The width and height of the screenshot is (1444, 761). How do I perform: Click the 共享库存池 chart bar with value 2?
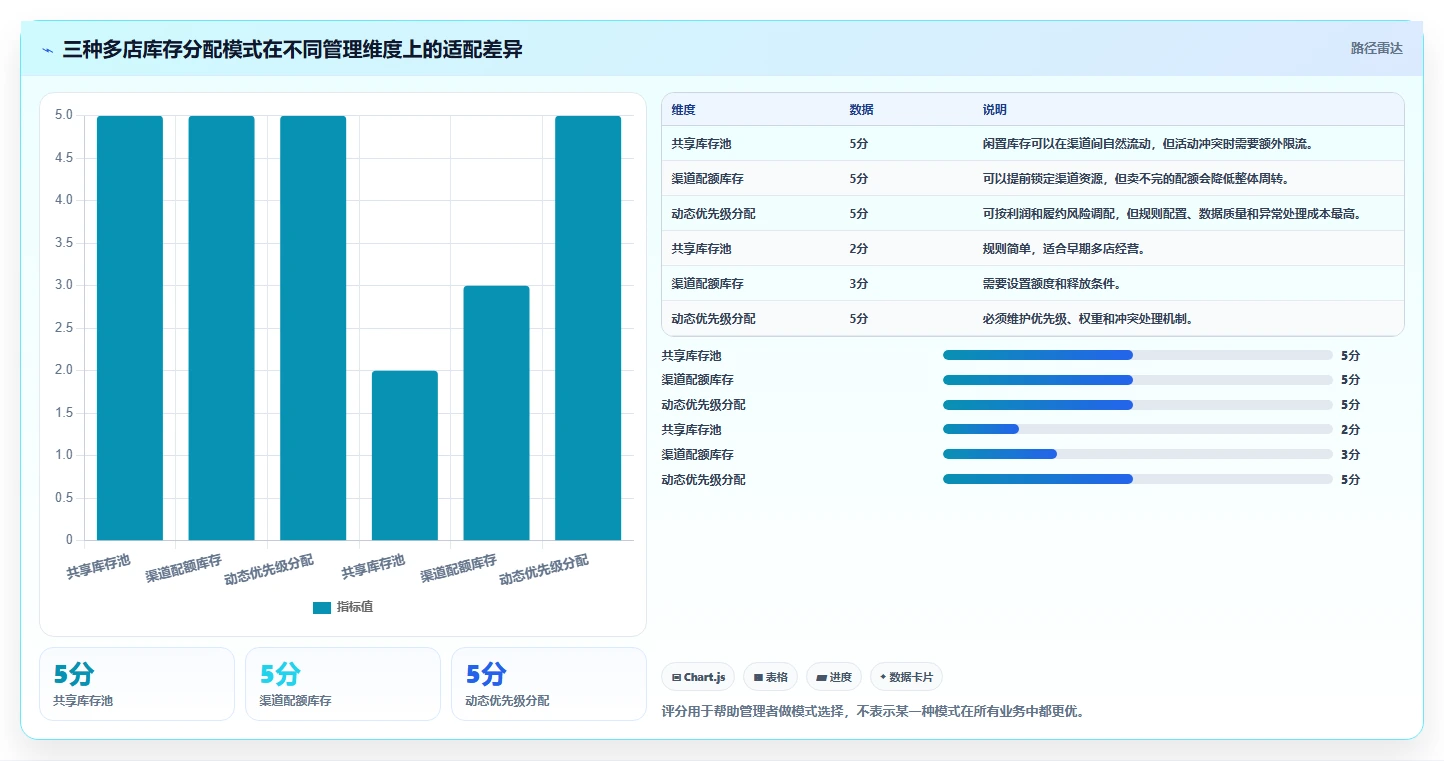point(405,455)
